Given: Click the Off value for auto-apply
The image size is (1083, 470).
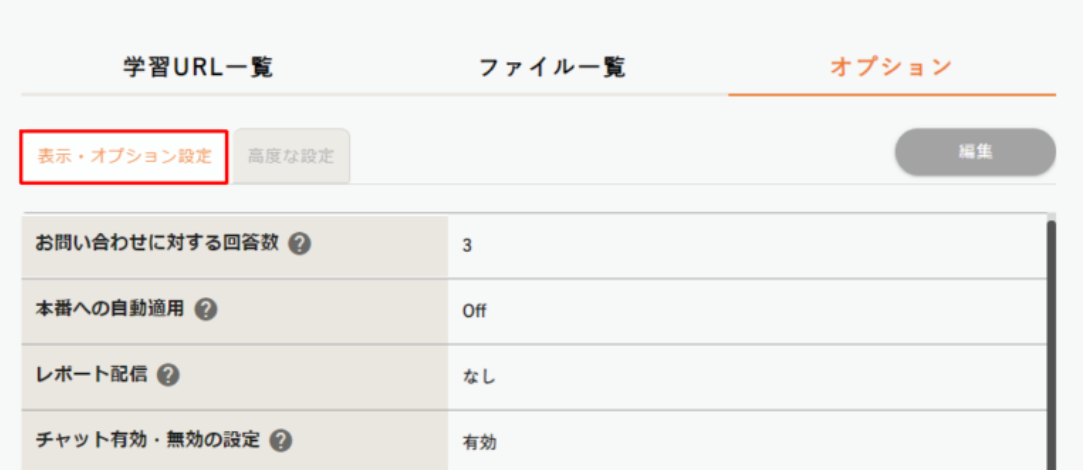Looking at the screenshot, I should pos(474,310).
